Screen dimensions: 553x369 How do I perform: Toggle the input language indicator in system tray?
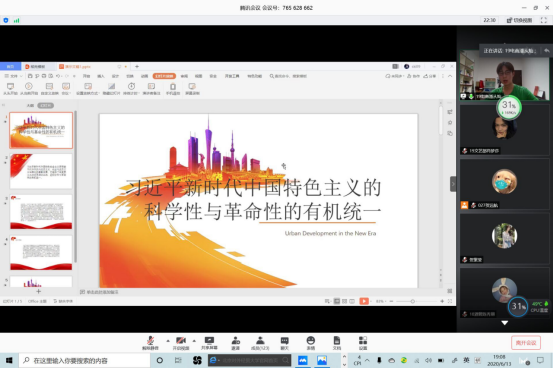pyautogui.click(x=466, y=360)
